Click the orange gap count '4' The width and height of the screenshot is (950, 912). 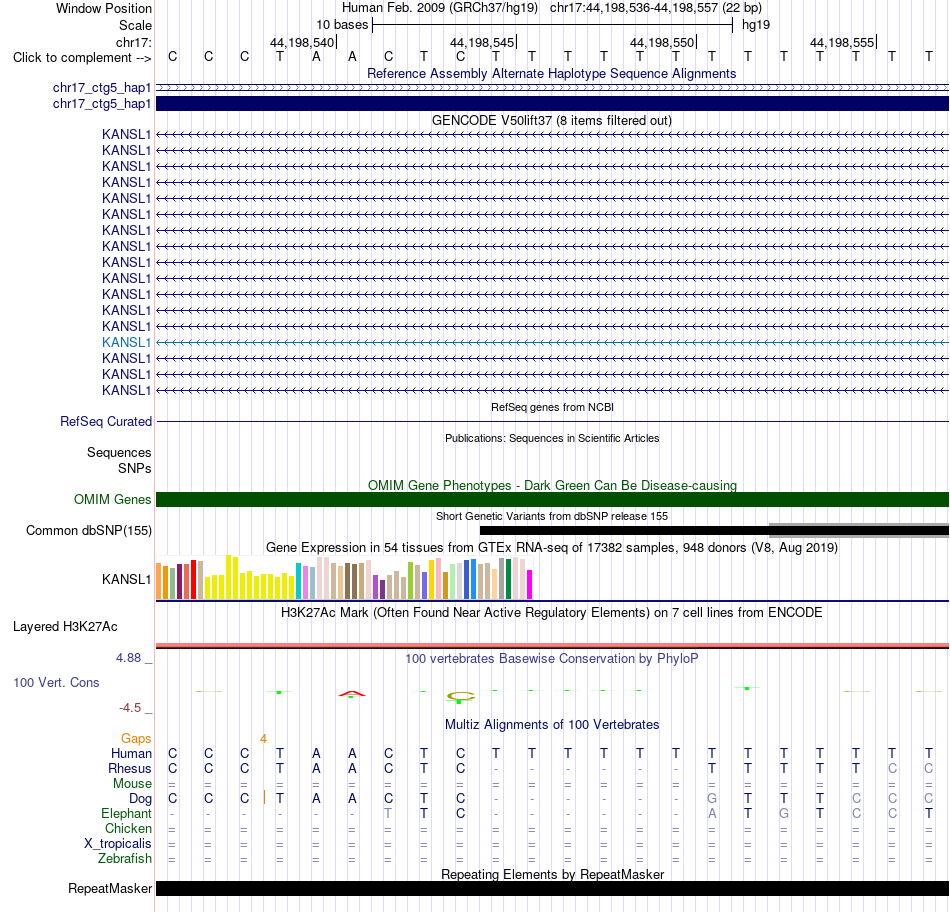pos(263,738)
